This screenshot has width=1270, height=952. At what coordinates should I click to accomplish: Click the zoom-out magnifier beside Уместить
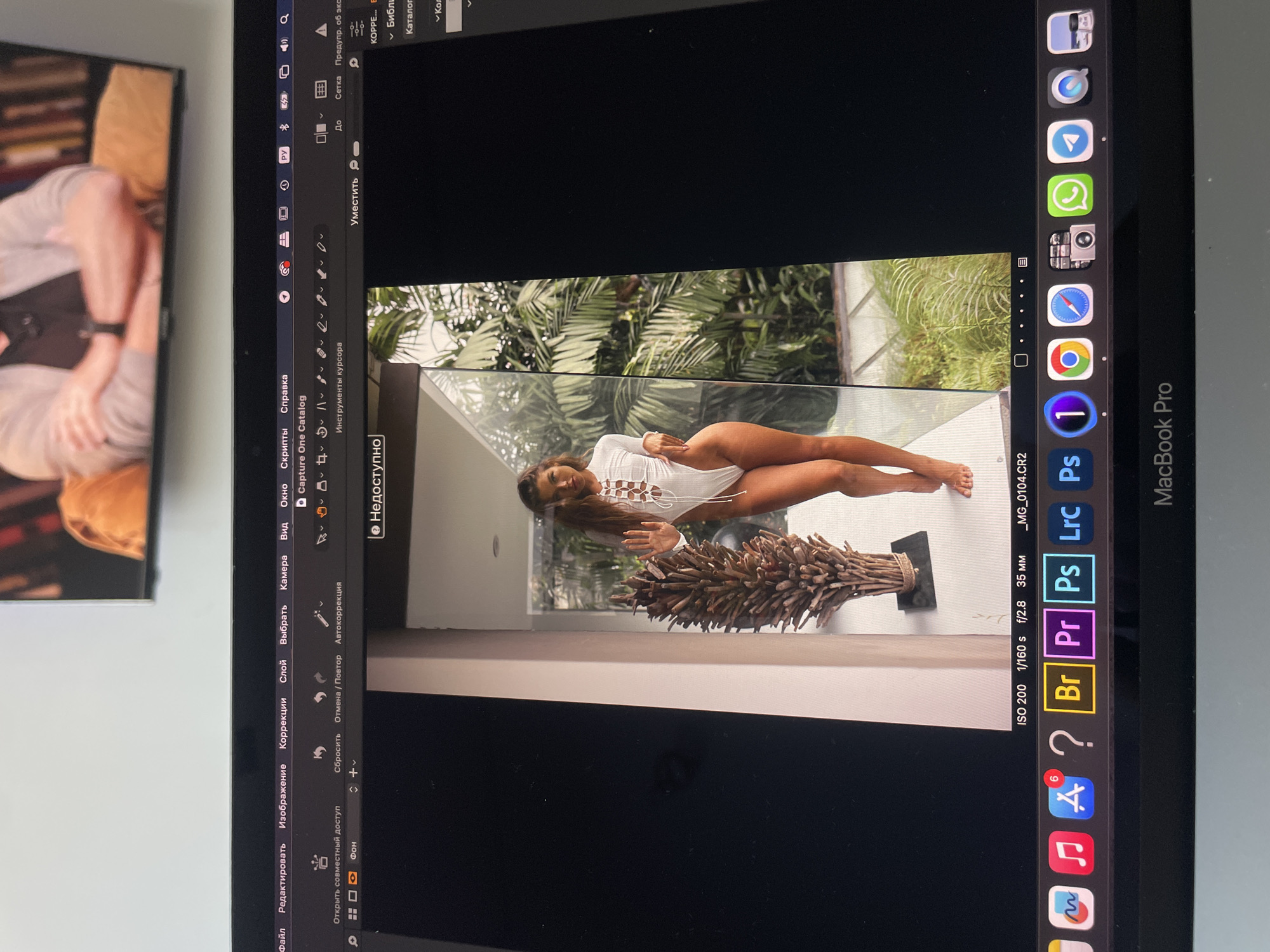point(354,166)
